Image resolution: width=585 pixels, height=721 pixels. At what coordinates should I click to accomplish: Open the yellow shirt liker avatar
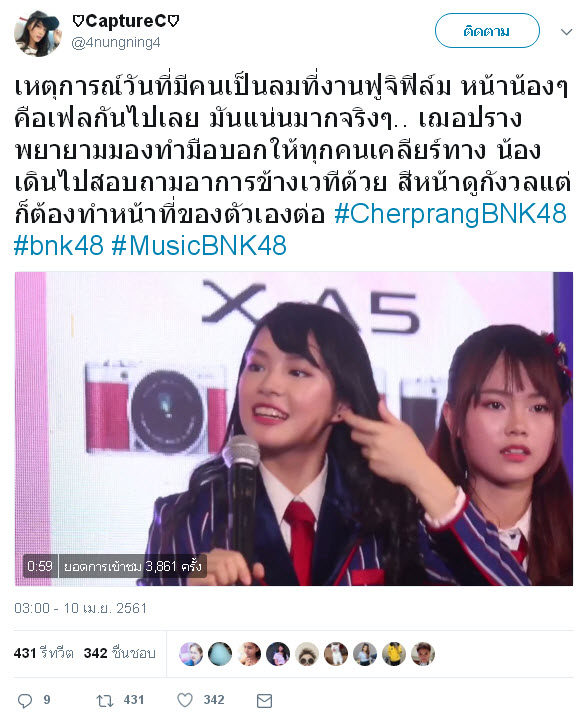(394, 653)
